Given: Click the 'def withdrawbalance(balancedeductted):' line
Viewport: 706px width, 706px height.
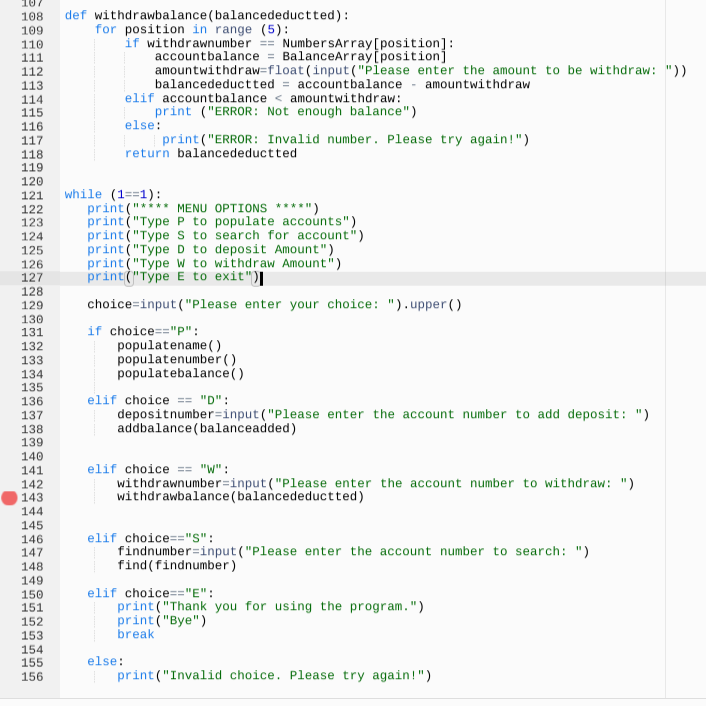Looking at the screenshot, I should 207,15.
